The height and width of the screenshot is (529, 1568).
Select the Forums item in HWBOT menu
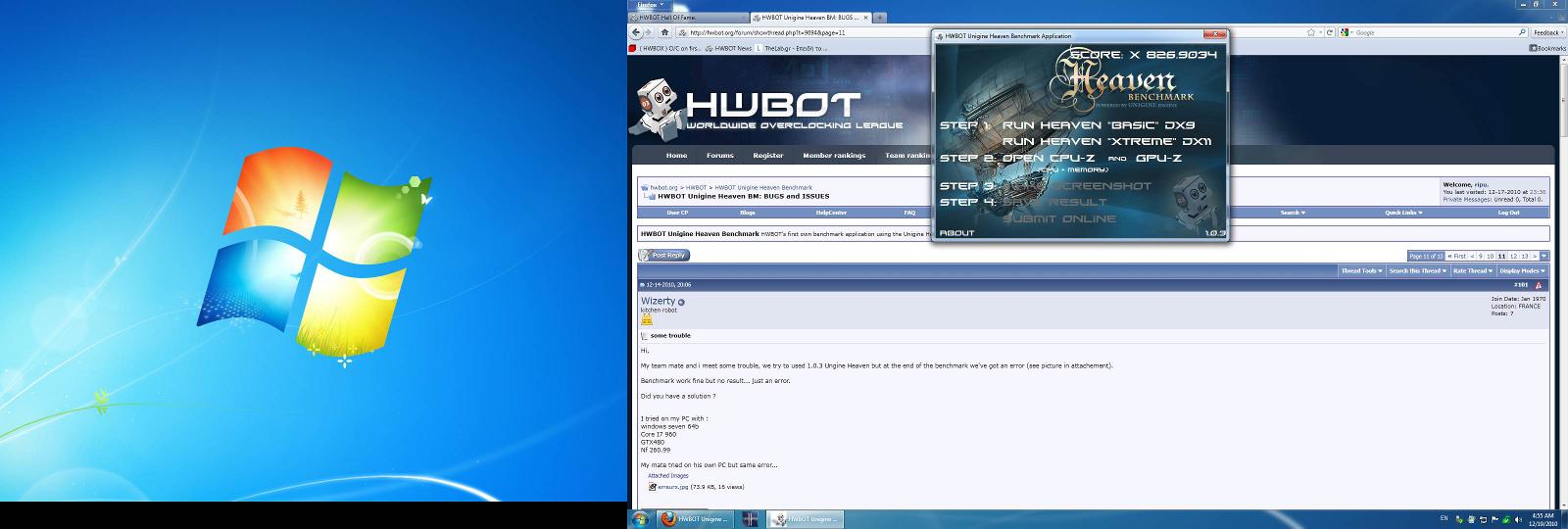(720, 155)
